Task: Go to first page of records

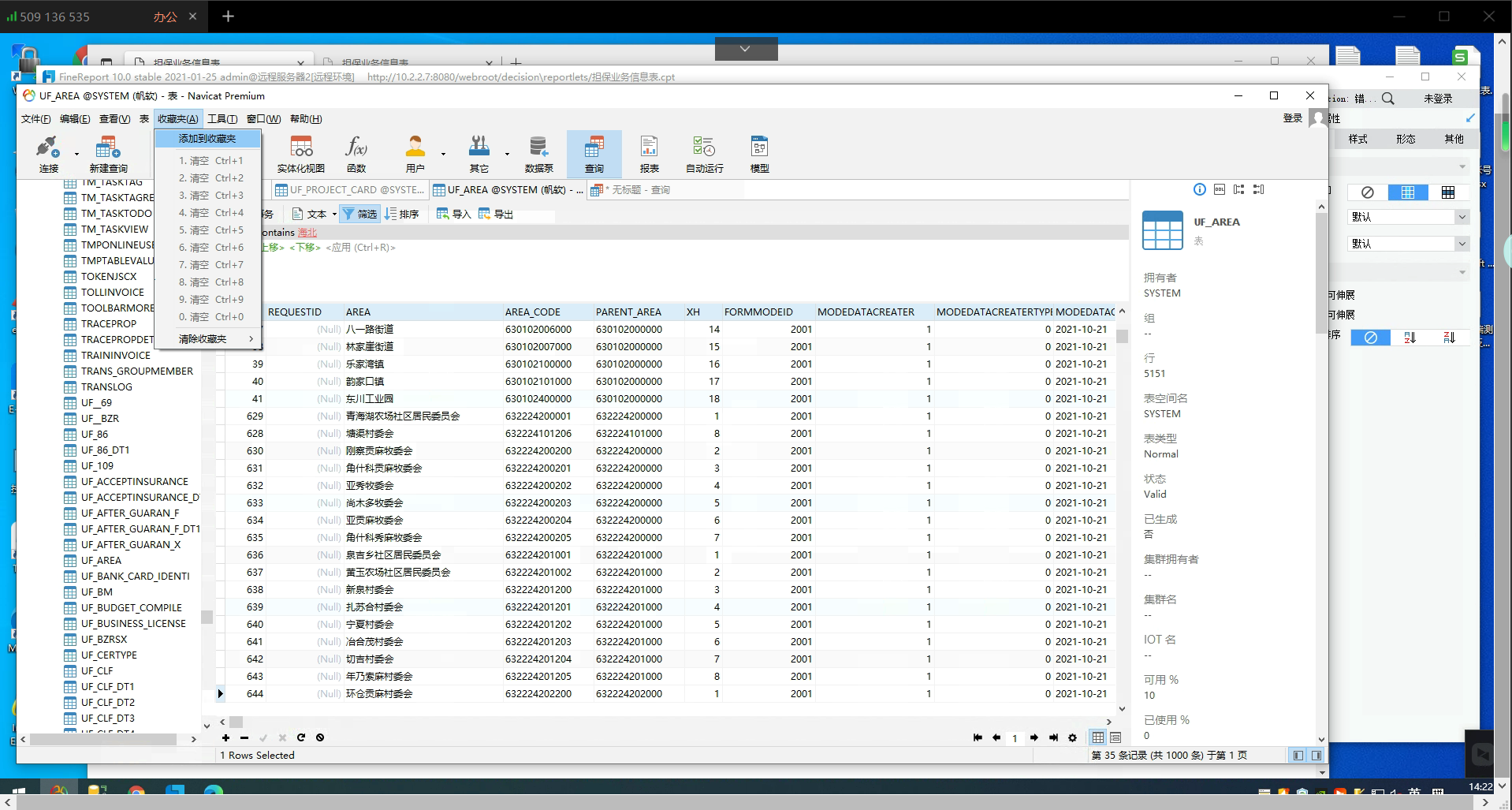Action: [978, 737]
